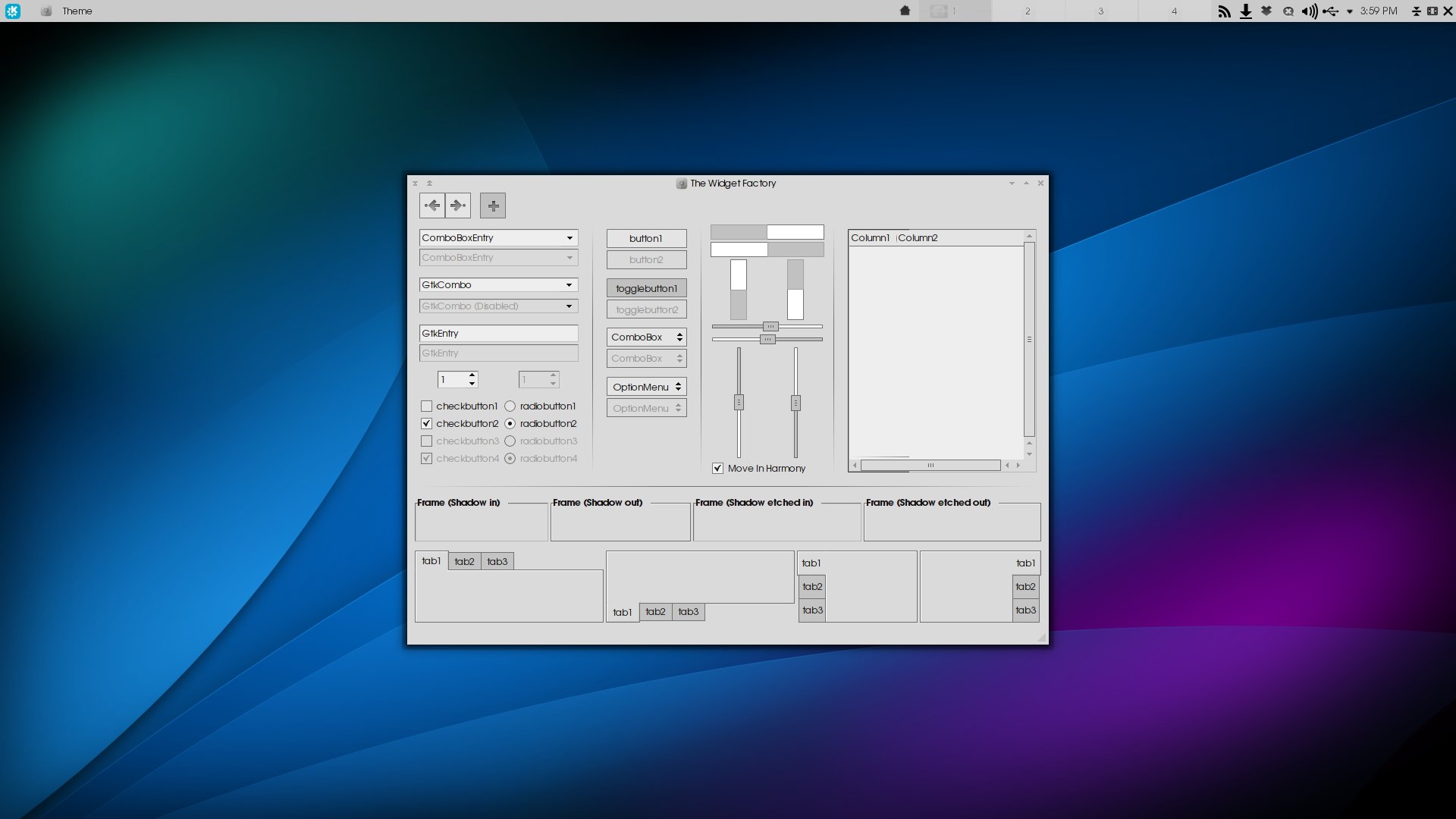Click upper horizontal slider handle
The image size is (1456, 819).
click(770, 327)
